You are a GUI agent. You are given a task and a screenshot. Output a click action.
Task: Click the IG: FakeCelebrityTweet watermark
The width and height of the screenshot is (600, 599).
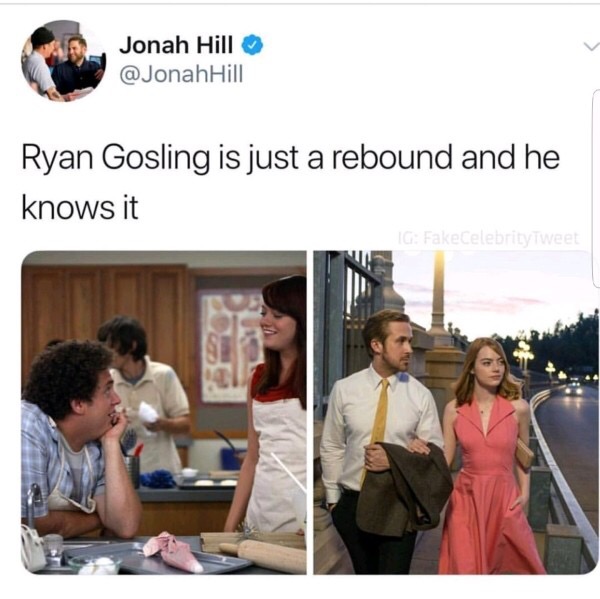(489, 239)
